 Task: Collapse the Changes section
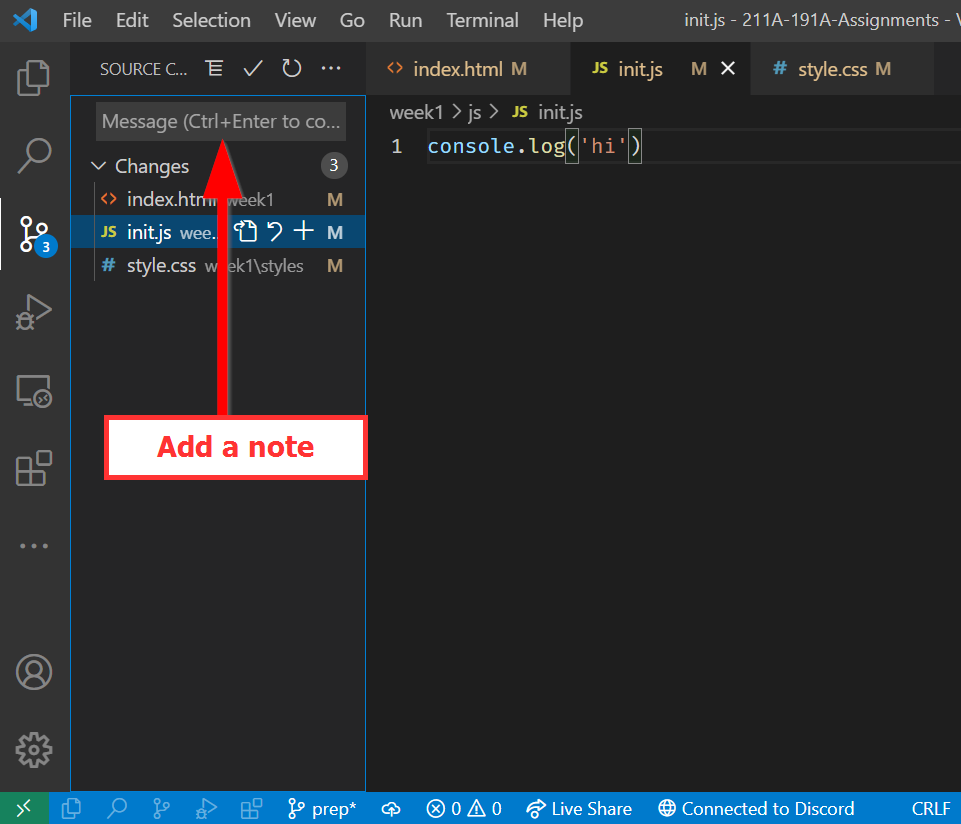click(99, 166)
